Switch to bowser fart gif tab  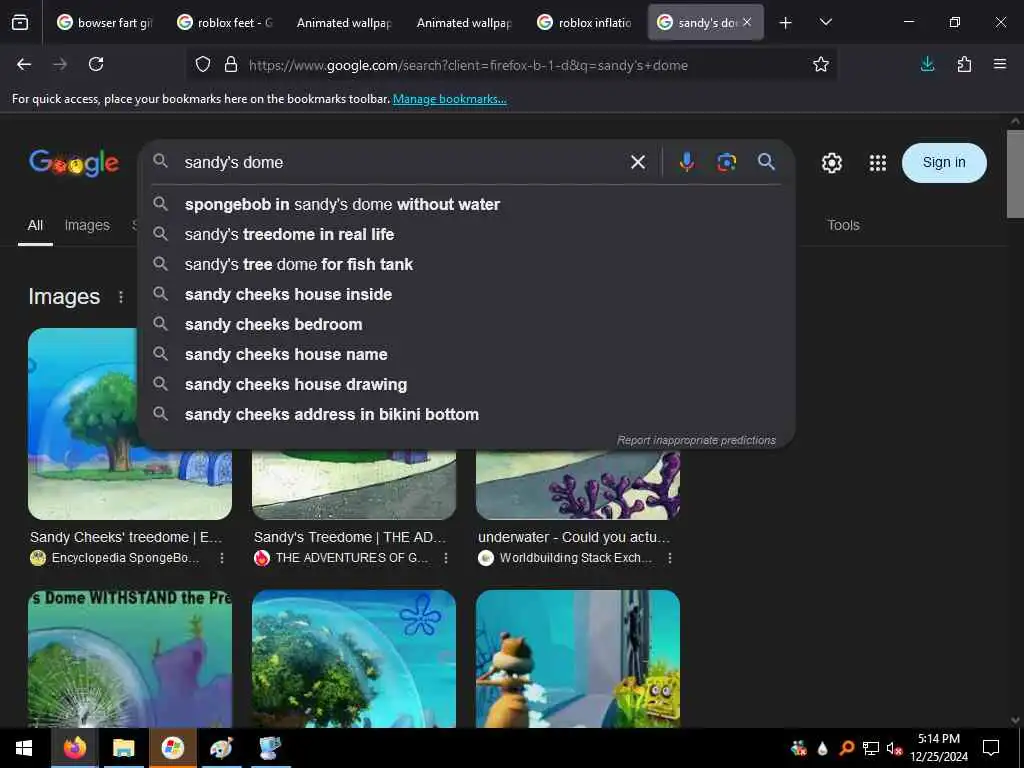click(x=104, y=23)
